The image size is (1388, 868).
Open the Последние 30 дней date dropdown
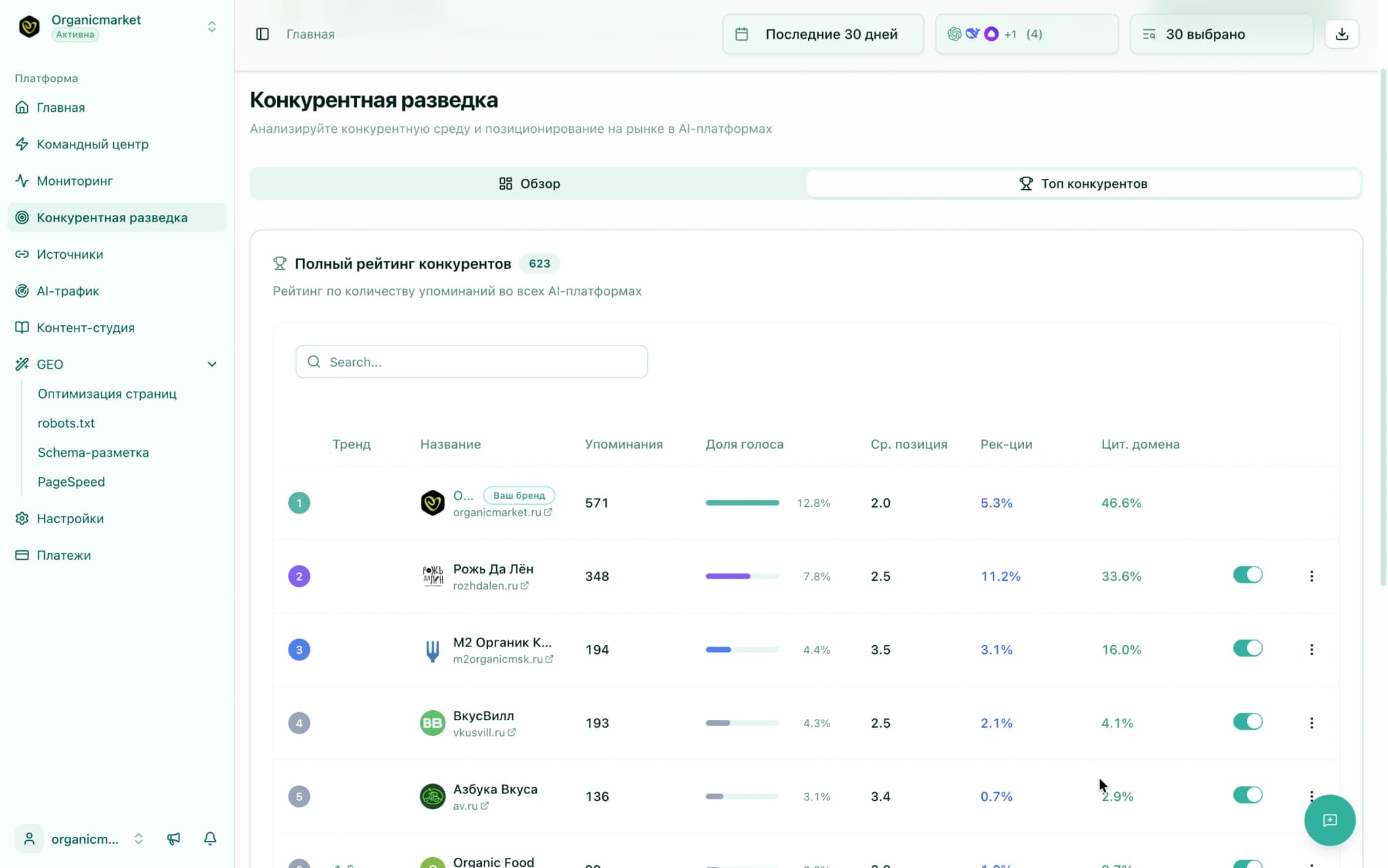(823, 34)
